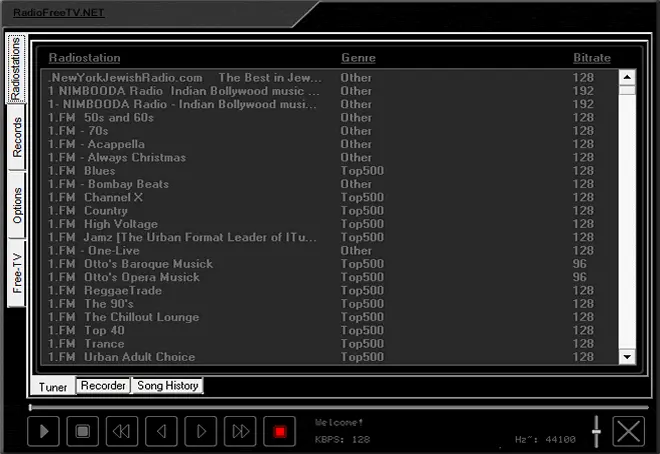Screen dimensions: 660x454
Task: Switch to the Tuner tab
Action: 53,387
